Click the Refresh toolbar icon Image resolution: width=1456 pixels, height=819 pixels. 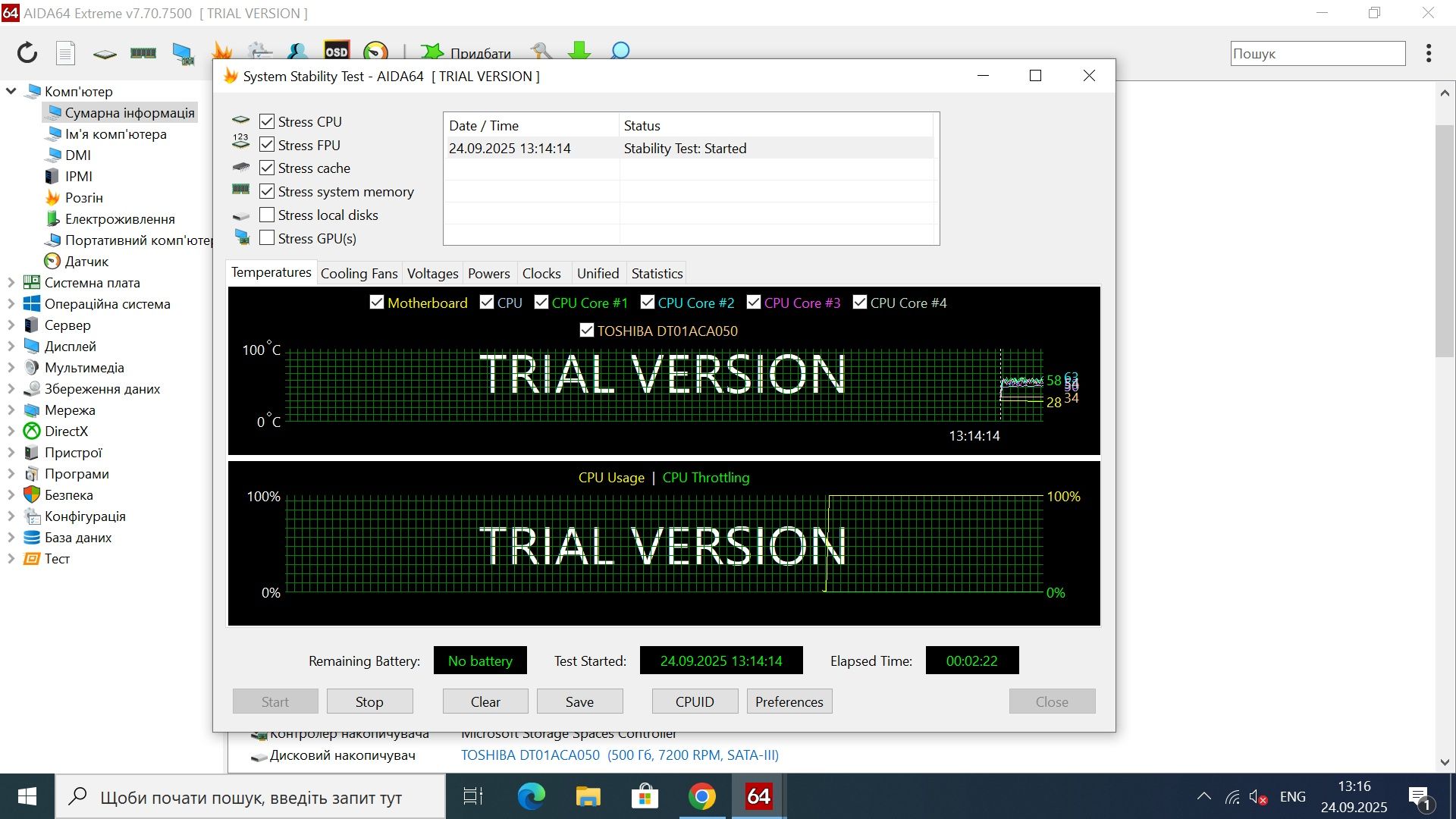pos(27,52)
